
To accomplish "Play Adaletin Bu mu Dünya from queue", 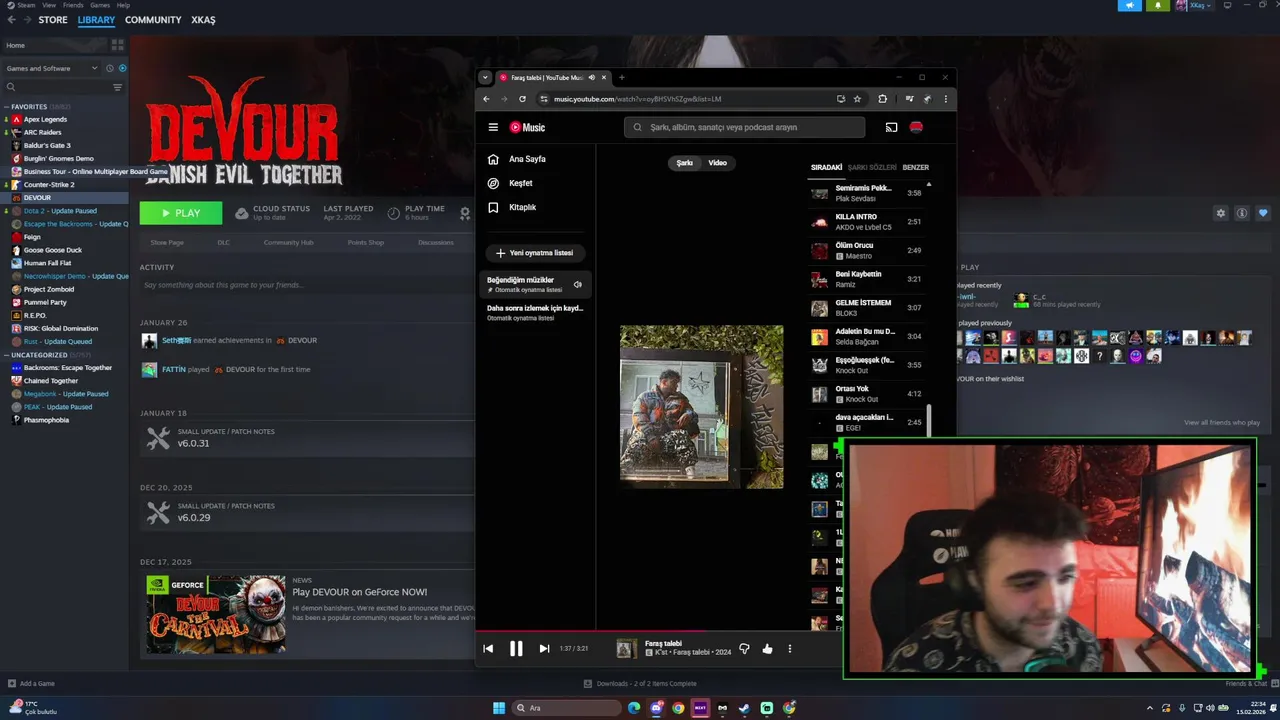I will (868, 336).
